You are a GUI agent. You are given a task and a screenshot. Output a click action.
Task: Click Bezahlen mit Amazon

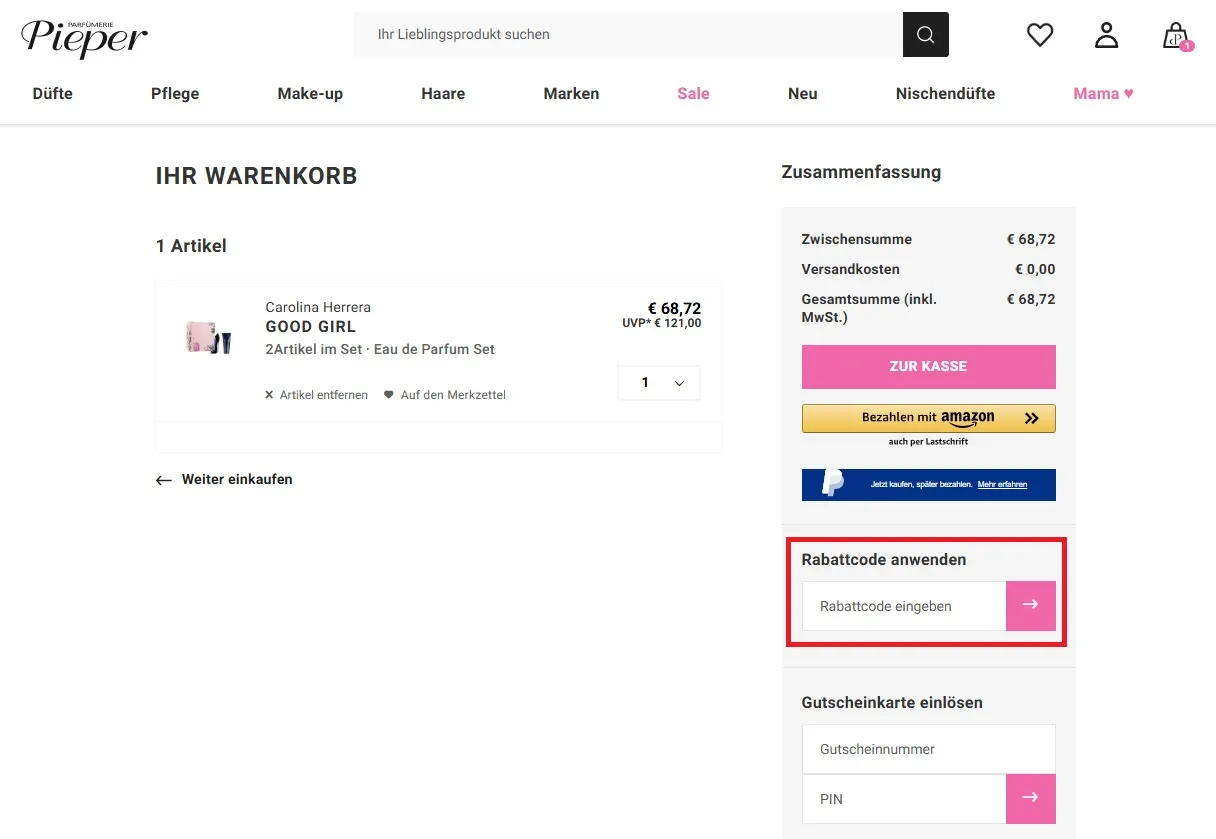[x=928, y=417]
